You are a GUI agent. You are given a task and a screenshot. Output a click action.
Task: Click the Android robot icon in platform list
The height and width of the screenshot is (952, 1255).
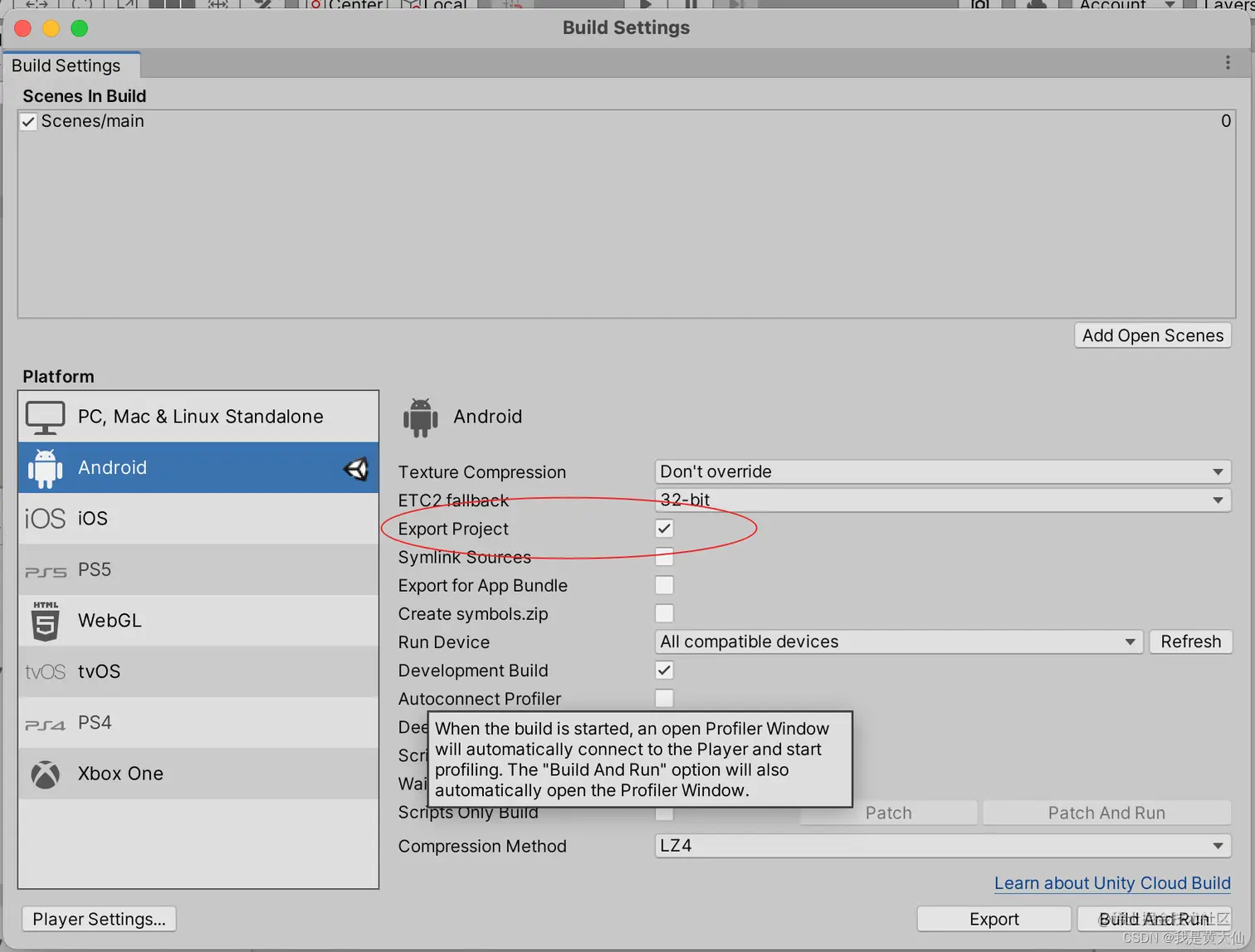(45, 468)
